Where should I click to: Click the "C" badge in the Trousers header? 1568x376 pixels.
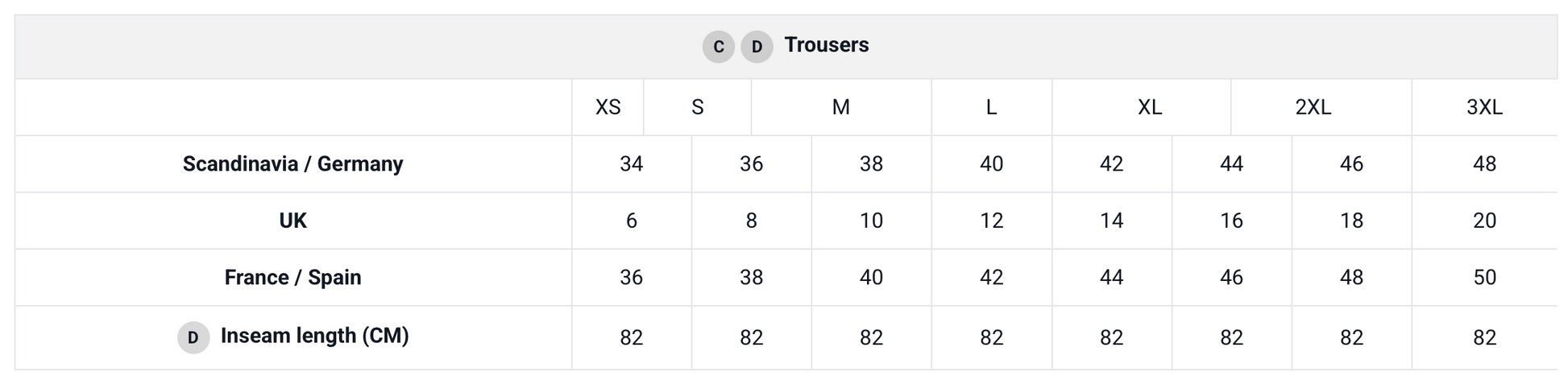pos(718,47)
